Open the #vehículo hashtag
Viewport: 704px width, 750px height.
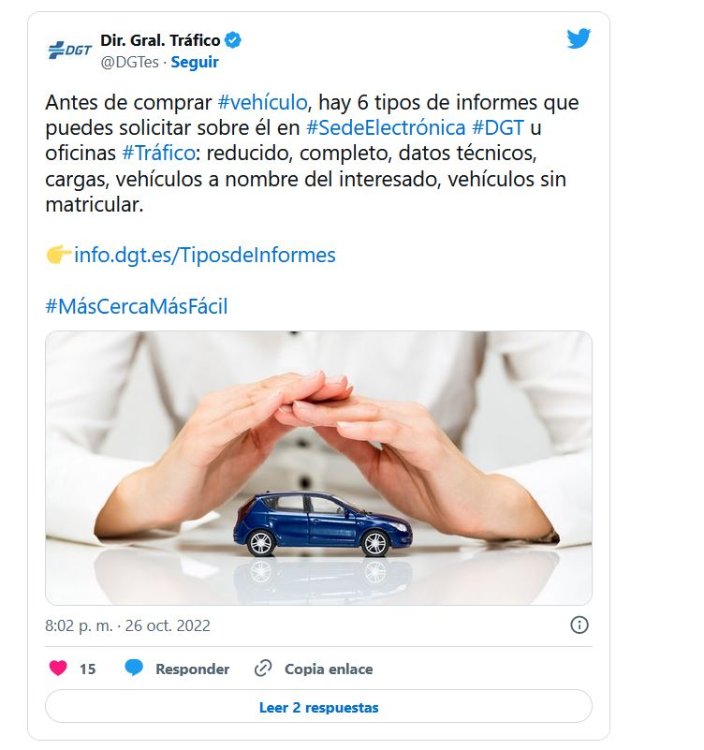click(x=262, y=102)
